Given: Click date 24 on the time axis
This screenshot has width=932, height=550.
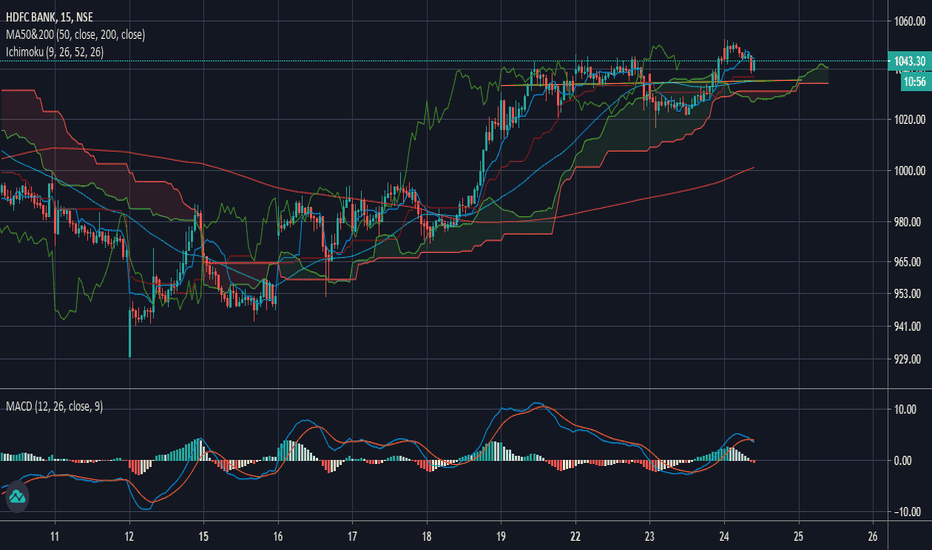Looking at the screenshot, I should (x=724, y=536).
